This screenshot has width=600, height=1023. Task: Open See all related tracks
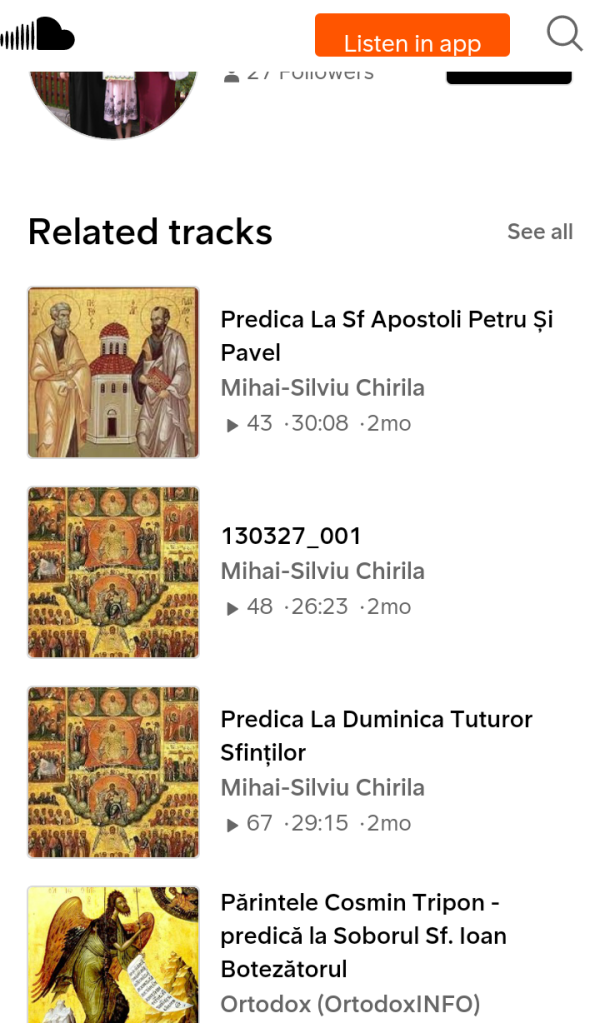coord(539,232)
